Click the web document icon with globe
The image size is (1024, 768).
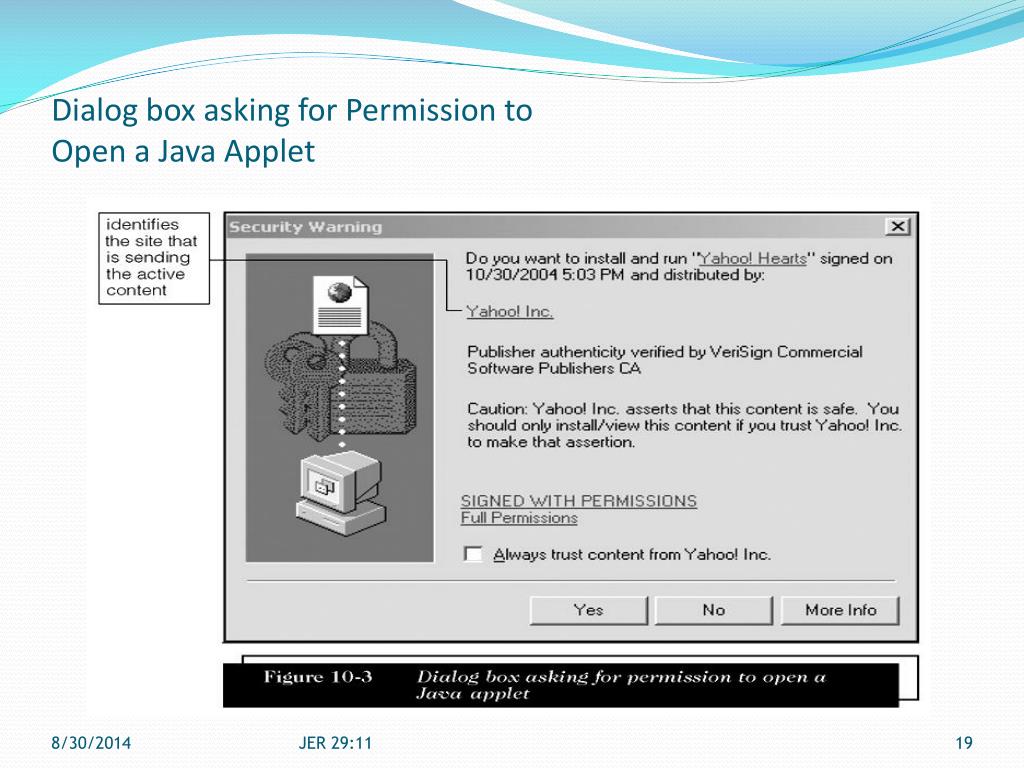coord(340,305)
